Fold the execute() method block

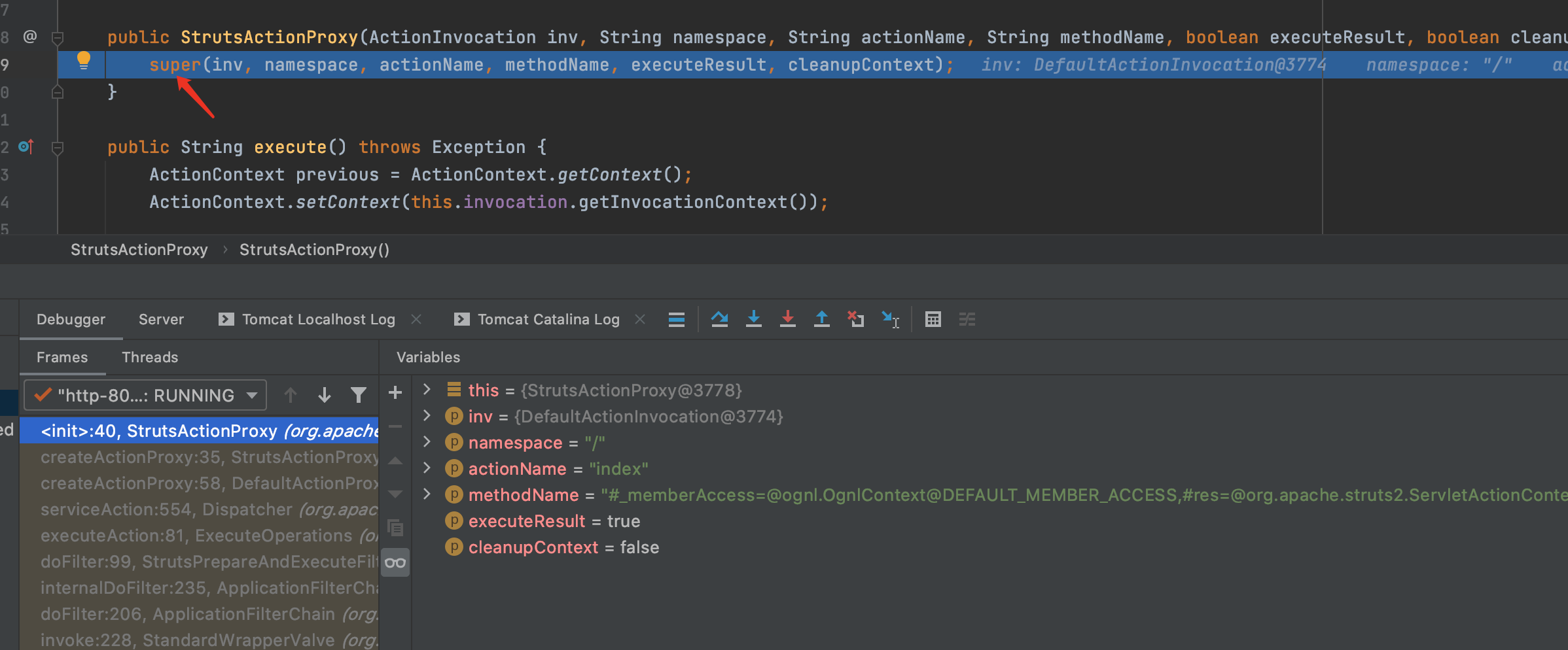(58, 147)
